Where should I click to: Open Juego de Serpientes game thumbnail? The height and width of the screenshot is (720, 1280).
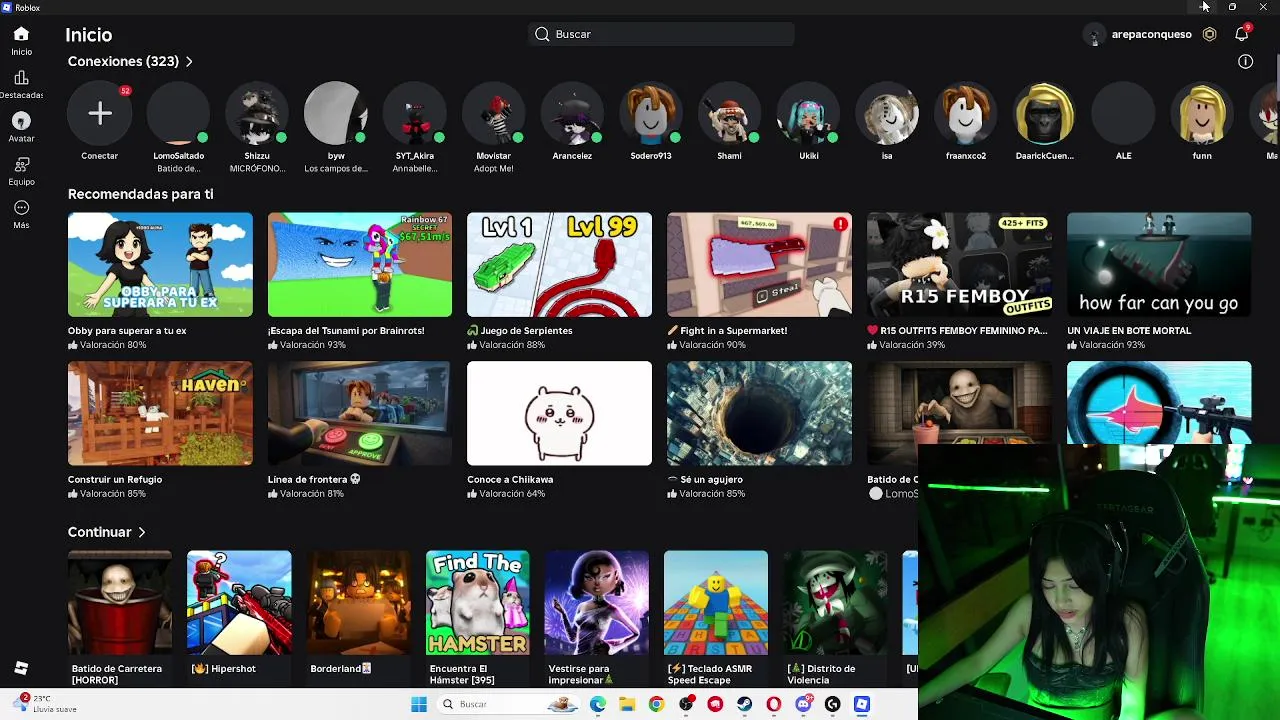[x=559, y=265]
